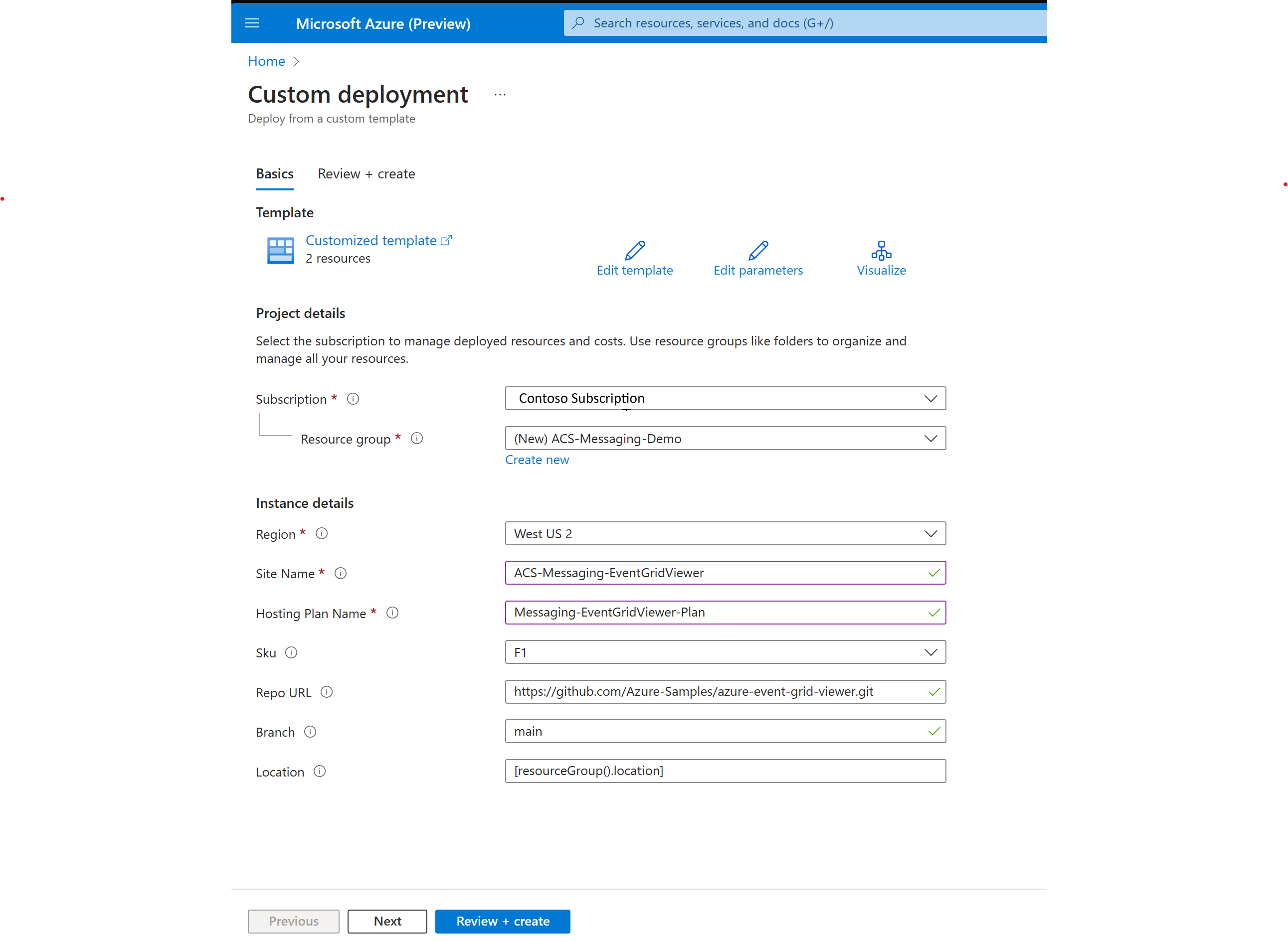The image size is (1288, 942).
Task: Click the Sku info icon
Action: point(291,652)
